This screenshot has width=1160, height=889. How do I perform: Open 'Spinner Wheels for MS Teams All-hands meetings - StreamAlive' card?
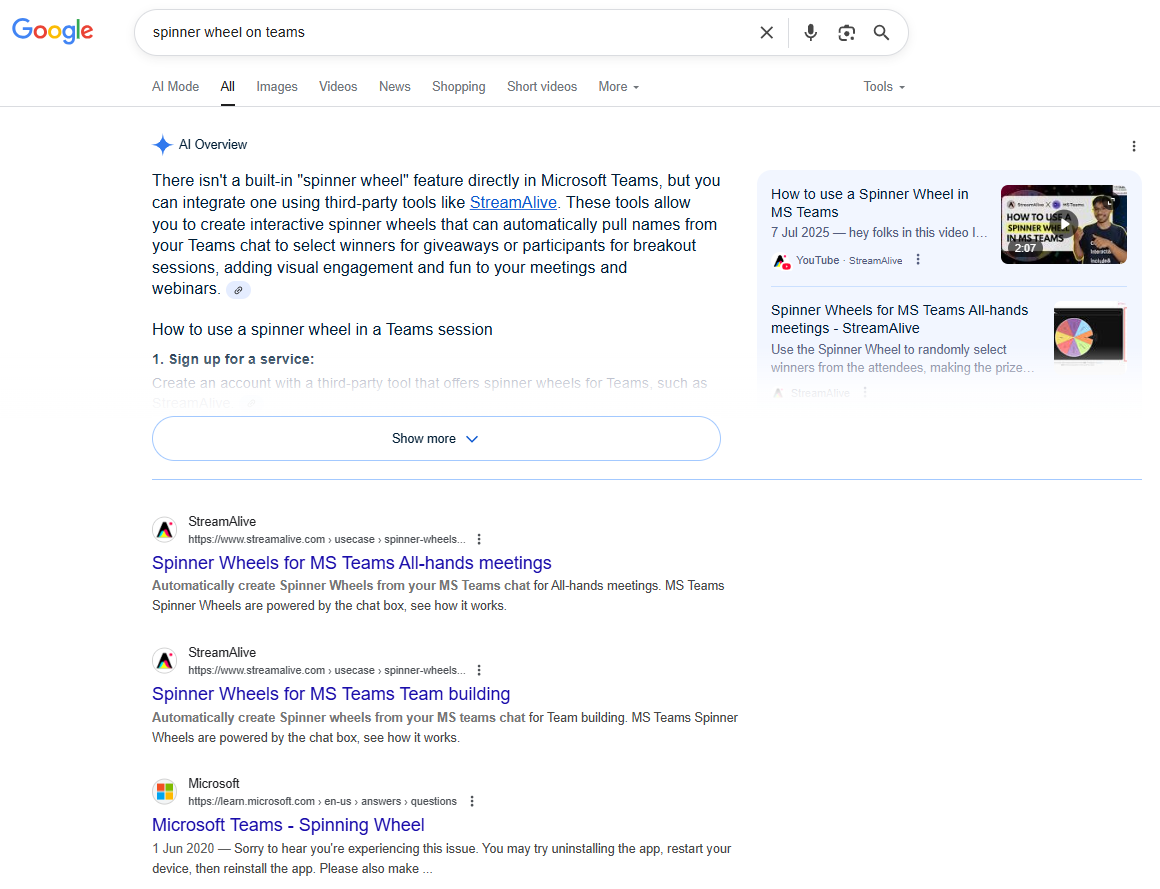(900, 319)
